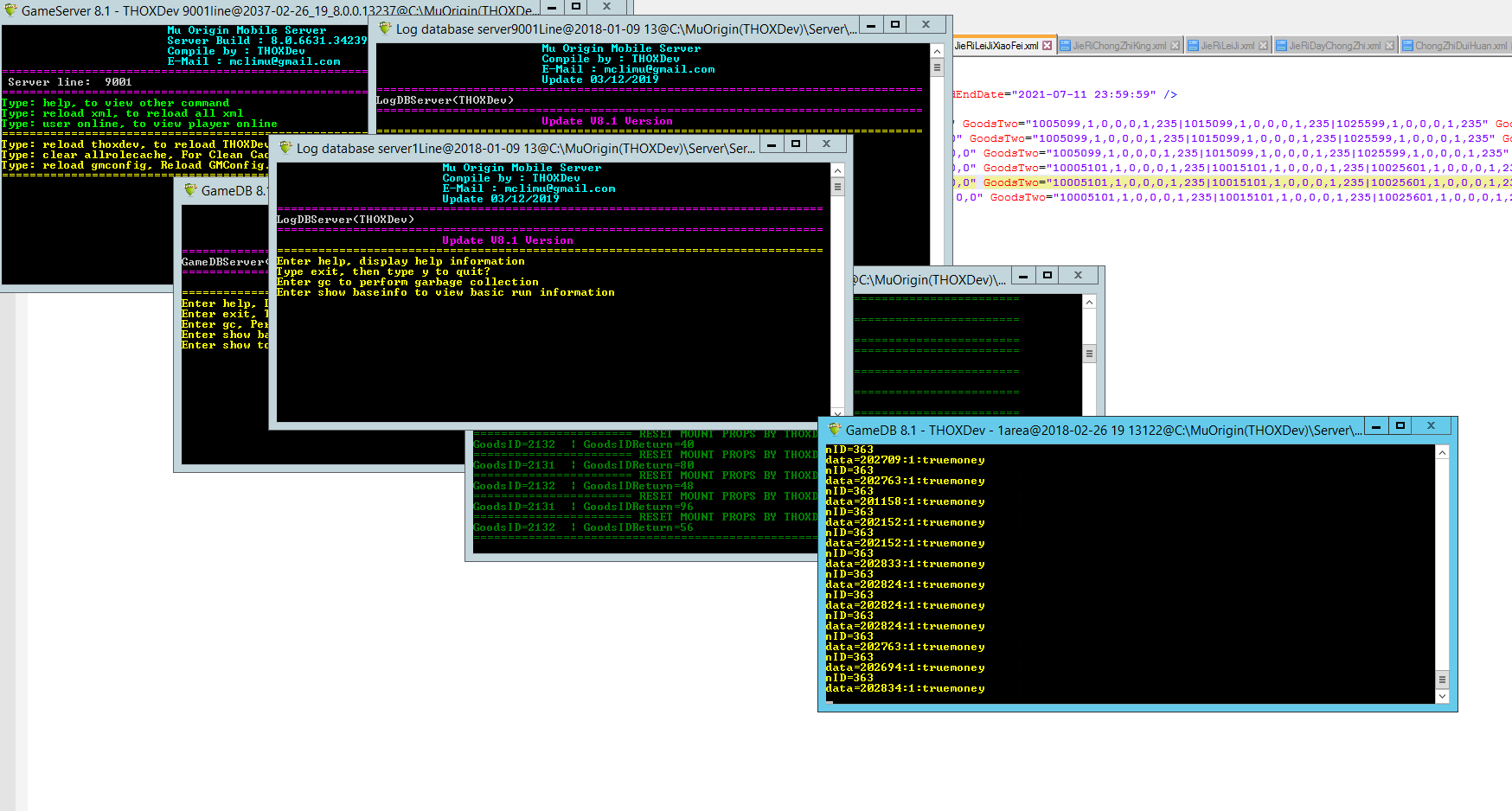Click the GameServer 8.1 window title icon
The height and width of the screenshot is (811, 1512).
coord(10,10)
